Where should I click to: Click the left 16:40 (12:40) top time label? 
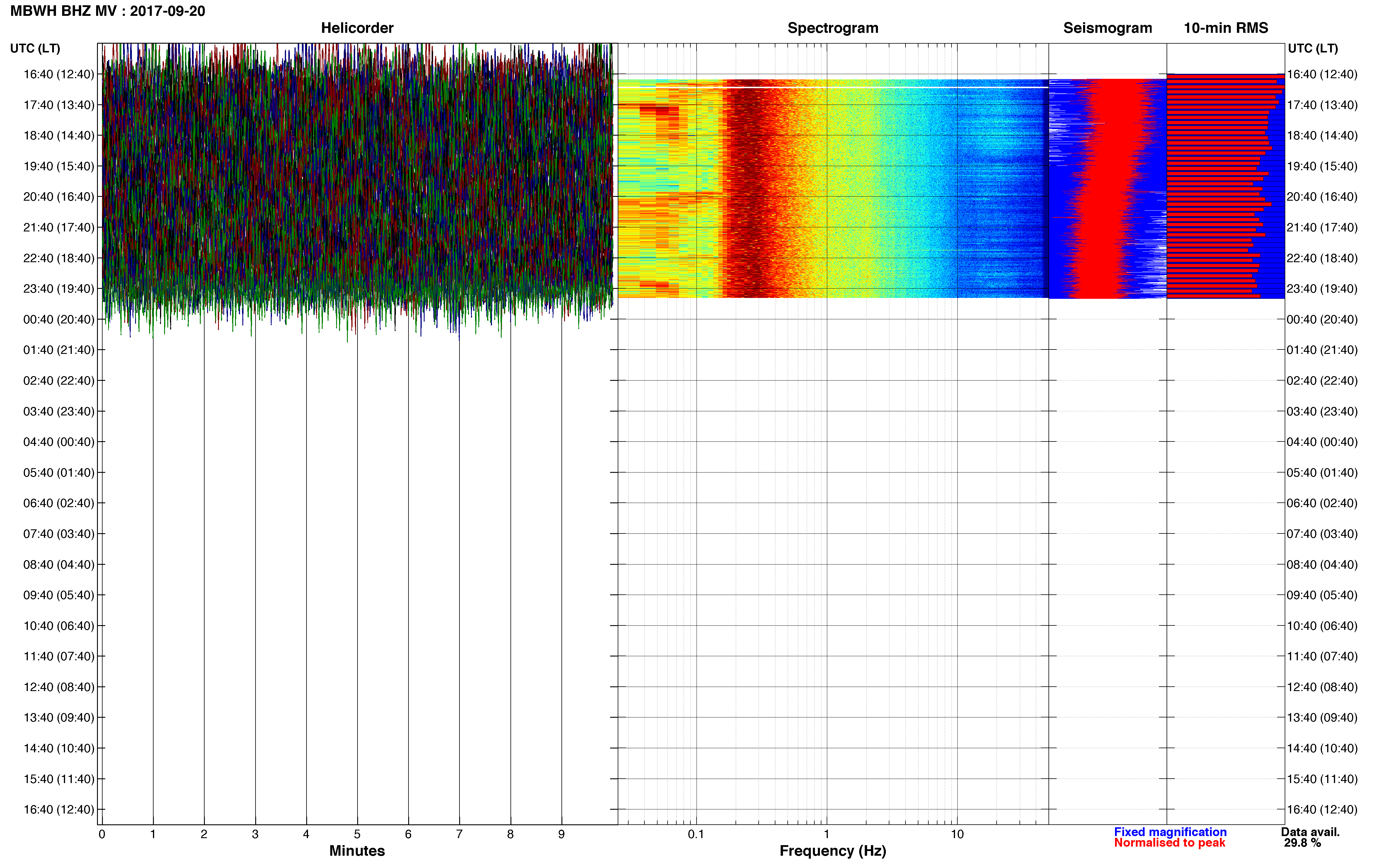59,74
